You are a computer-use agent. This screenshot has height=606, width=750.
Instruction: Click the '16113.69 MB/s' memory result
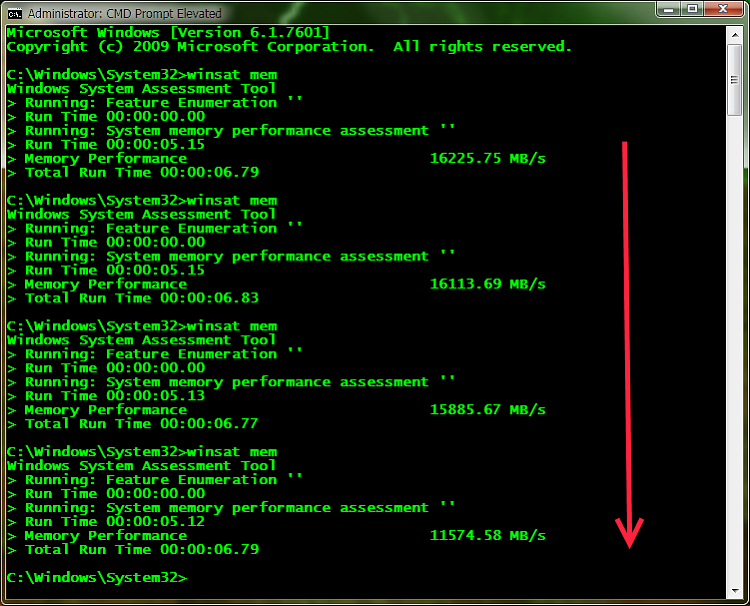(x=487, y=284)
